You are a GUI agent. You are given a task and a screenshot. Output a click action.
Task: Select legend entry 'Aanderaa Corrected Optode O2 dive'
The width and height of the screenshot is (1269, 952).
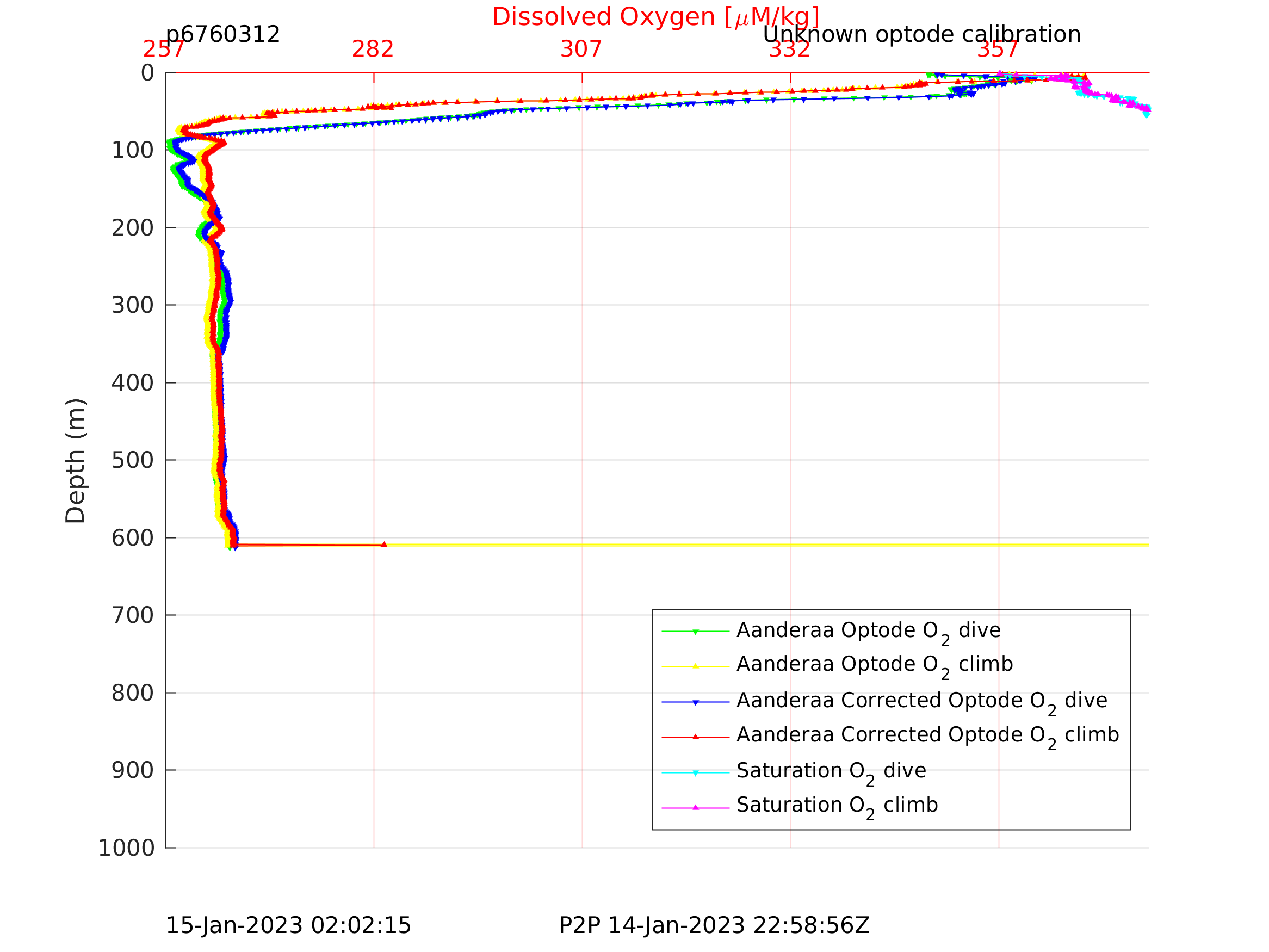pos(922,702)
